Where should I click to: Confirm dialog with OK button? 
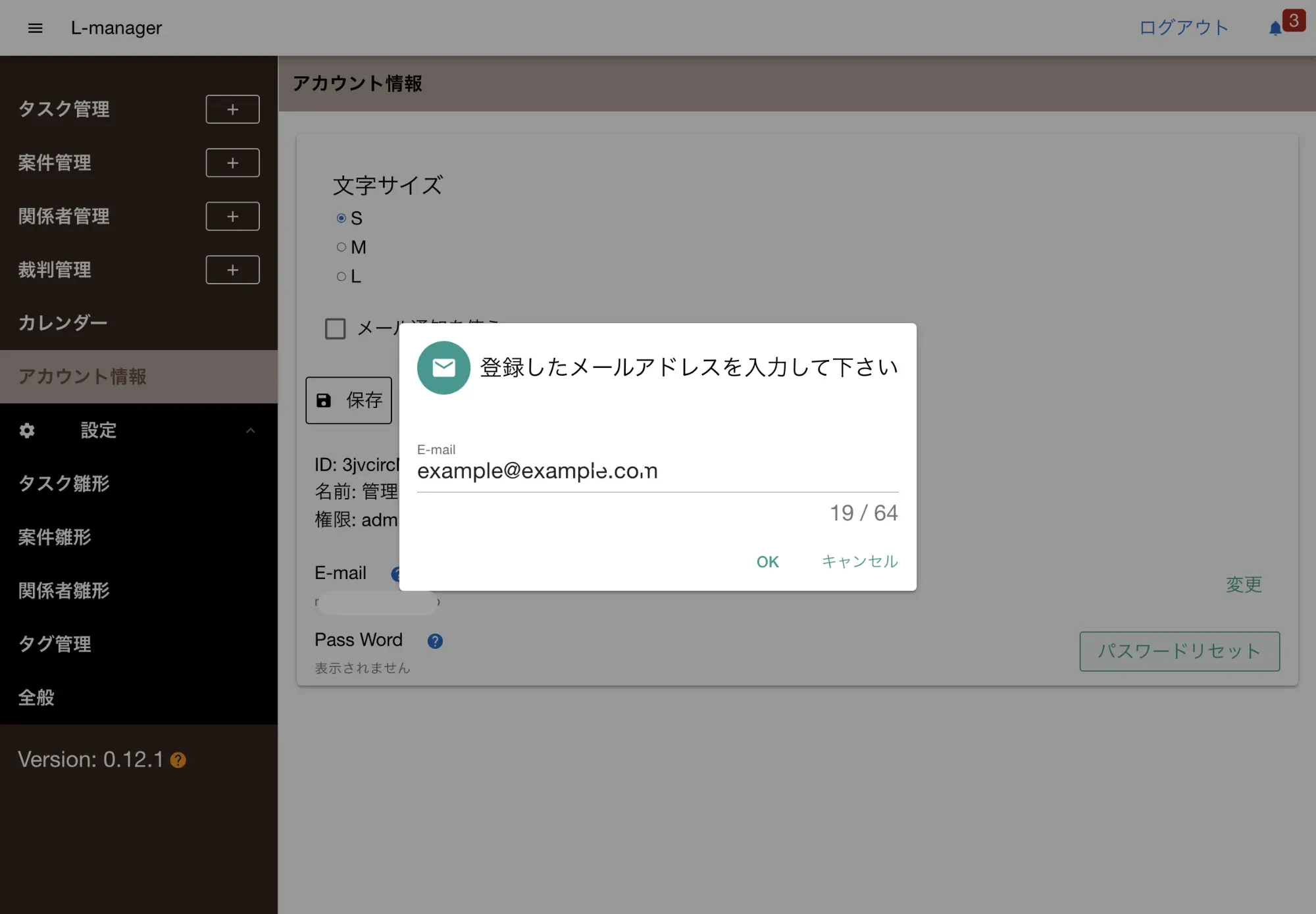tap(767, 561)
